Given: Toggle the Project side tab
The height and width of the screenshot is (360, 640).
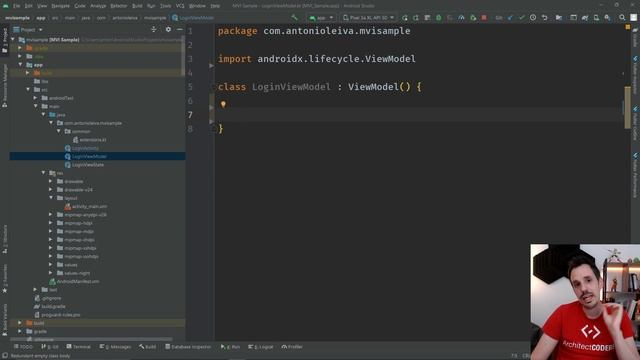Looking at the screenshot, I should [4, 40].
